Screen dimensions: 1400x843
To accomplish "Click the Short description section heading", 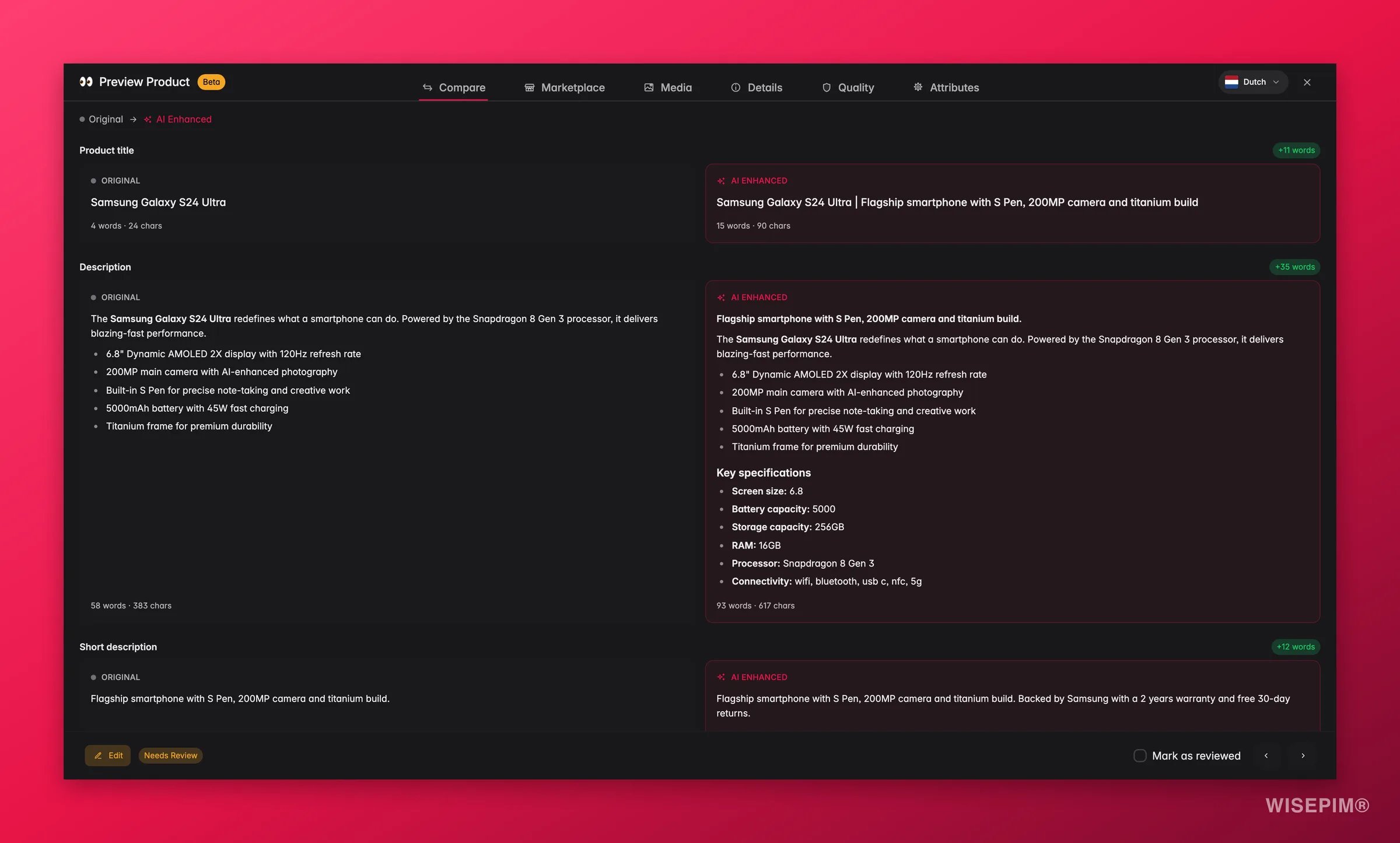I will click(x=118, y=647).
